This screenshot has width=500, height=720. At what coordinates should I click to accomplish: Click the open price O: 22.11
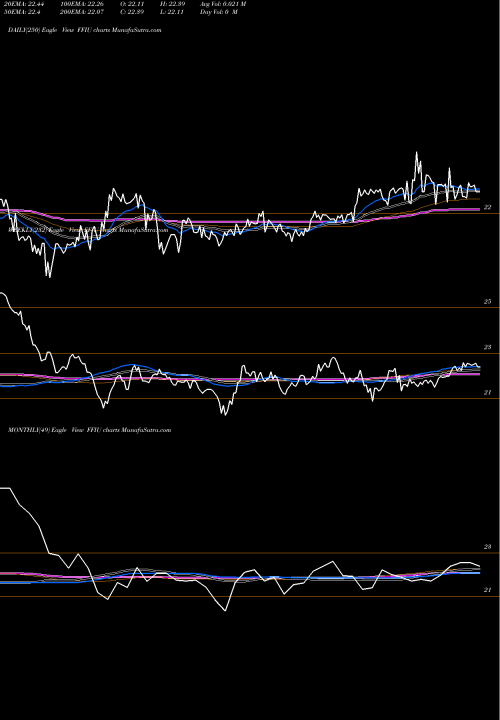(132, 4)
